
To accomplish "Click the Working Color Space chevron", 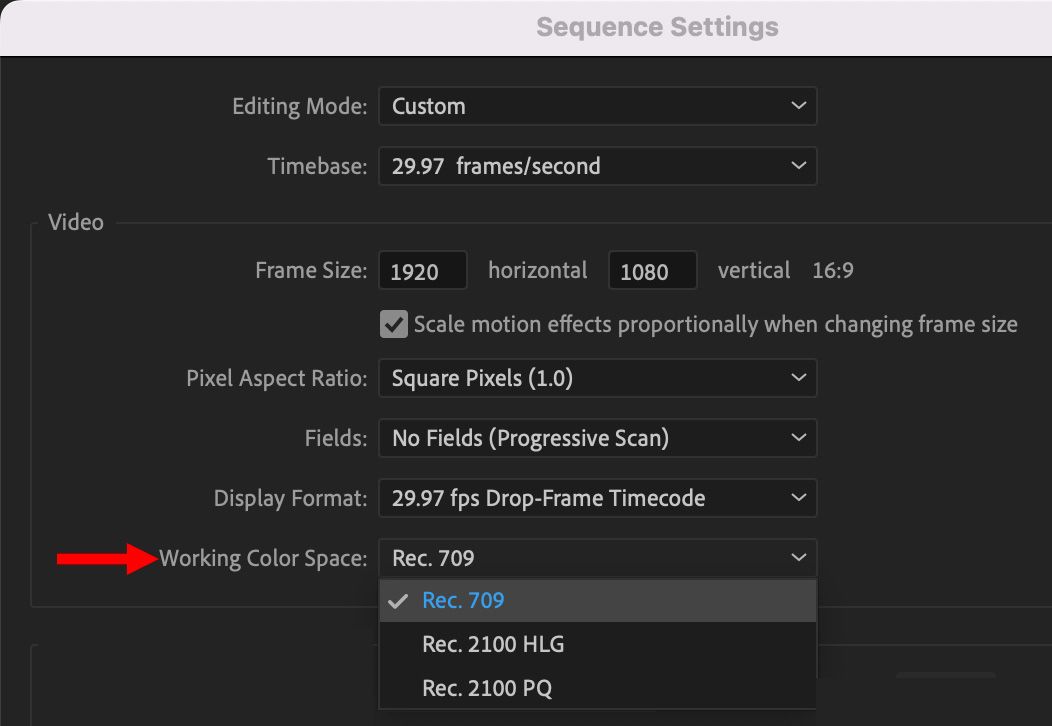I will pos(798,558).
